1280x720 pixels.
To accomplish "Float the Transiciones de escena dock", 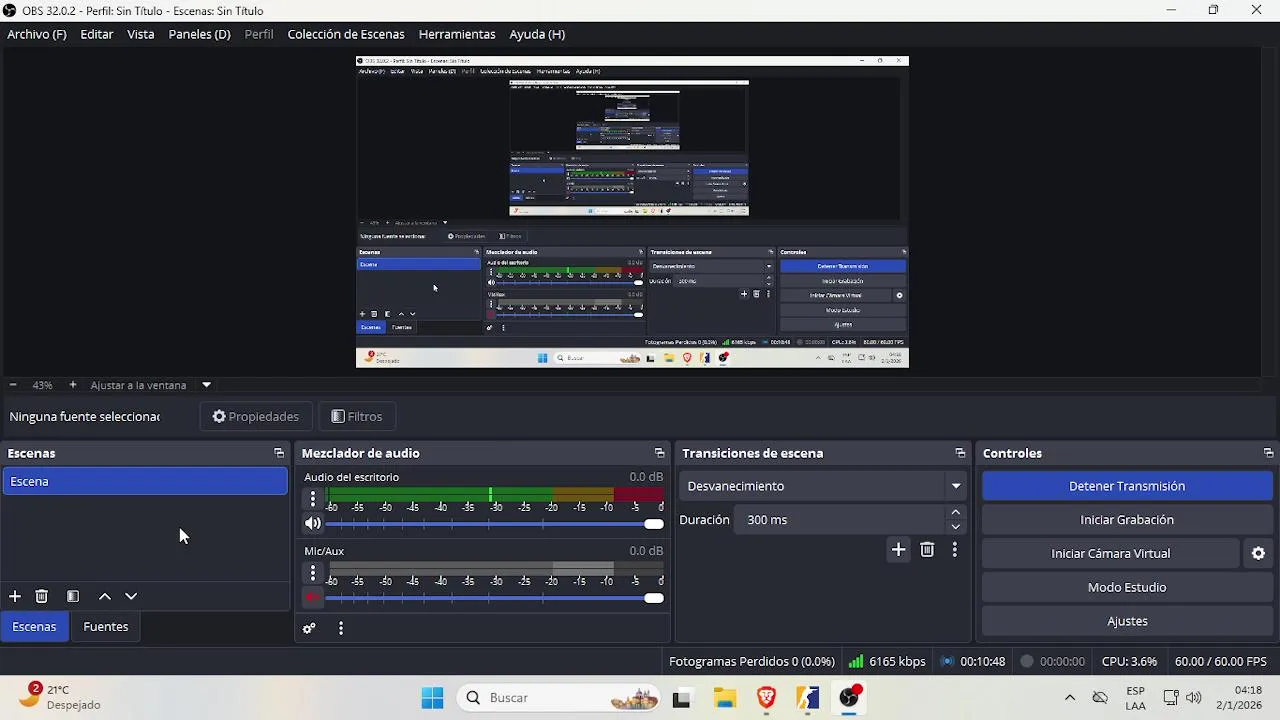I will tap(960, 453).
